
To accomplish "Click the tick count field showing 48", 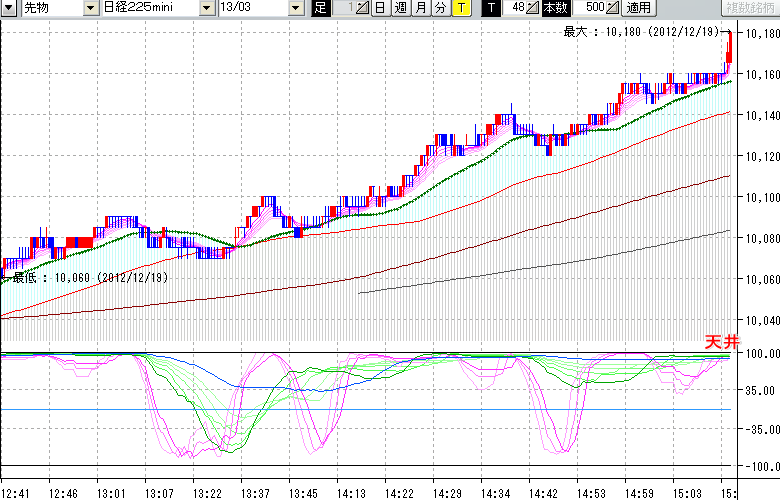I will click(x=516, y=8).
